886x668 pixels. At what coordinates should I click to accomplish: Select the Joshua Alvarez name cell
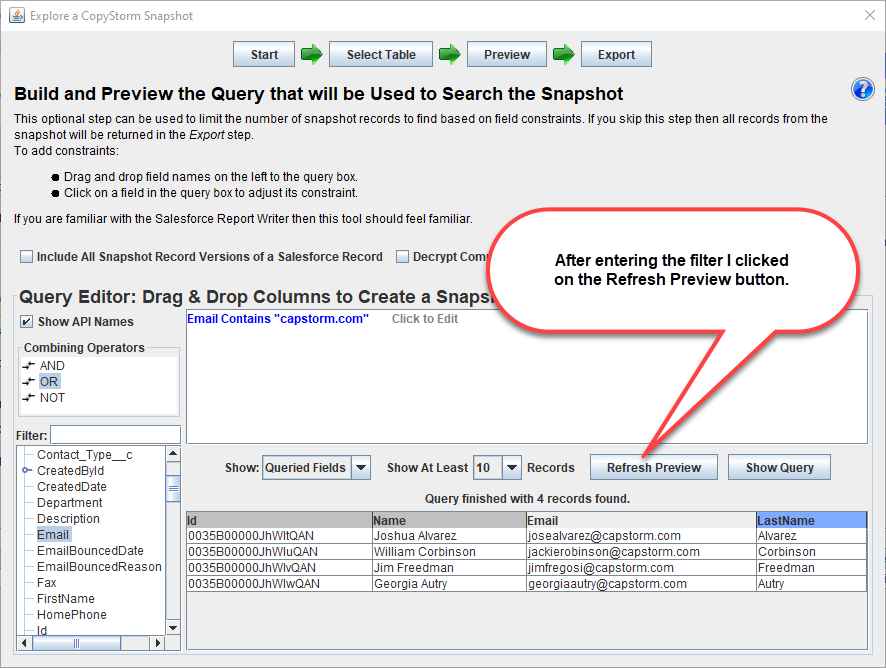click(x=449, y=536)
